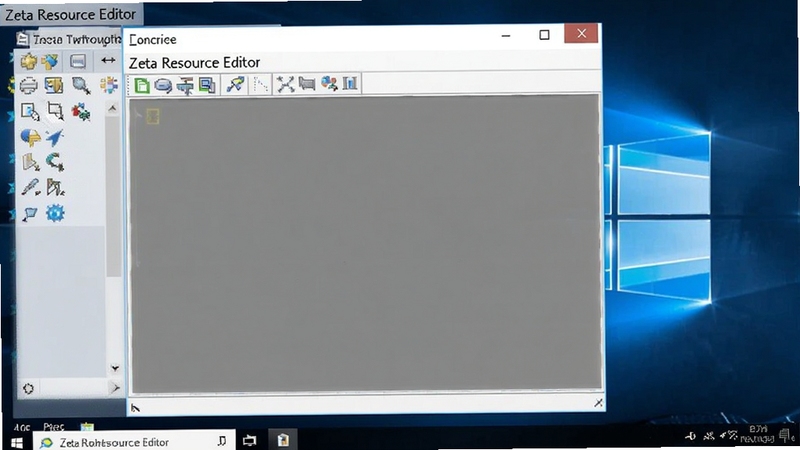
Task: Click the blue gear icon in left panel
Action: [x=55, y=213]
